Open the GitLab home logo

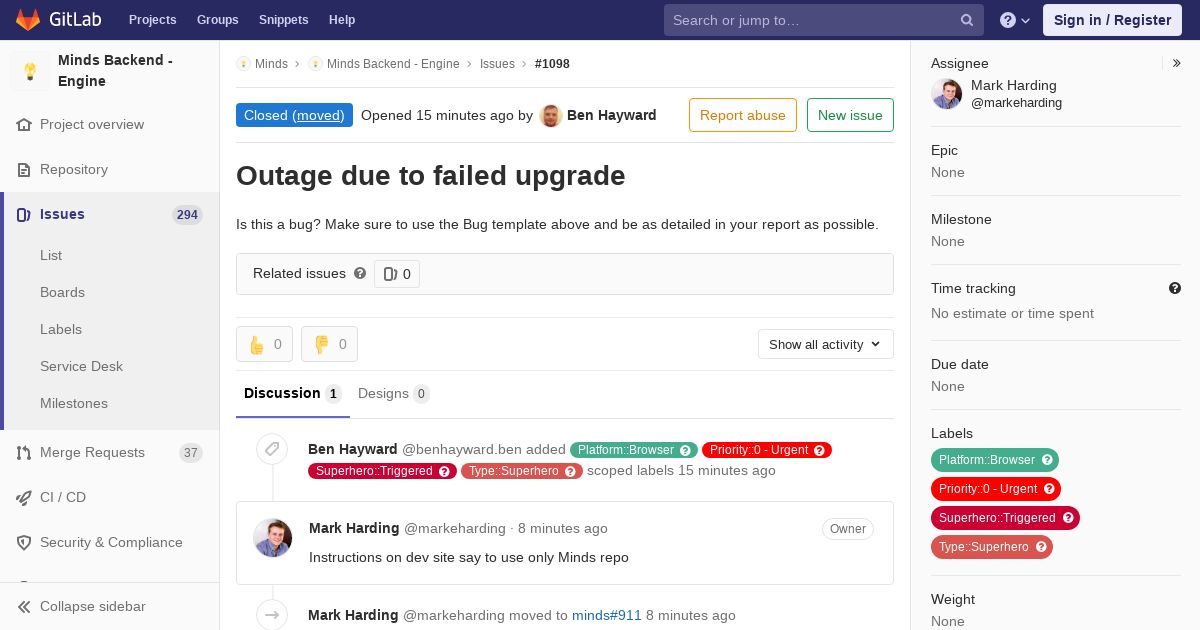point(58,20)
